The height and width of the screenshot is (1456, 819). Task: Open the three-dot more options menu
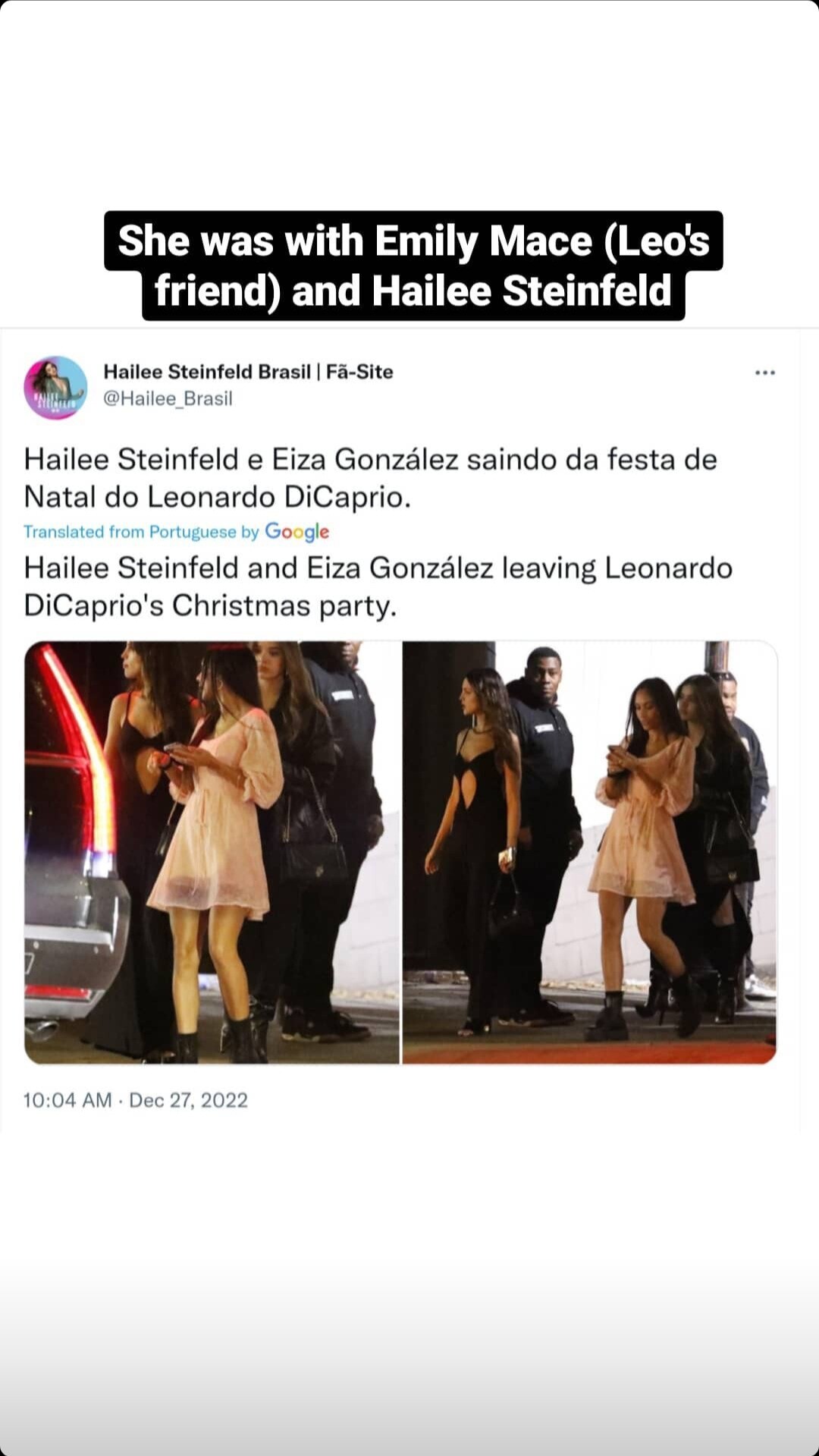click(764, 373)
